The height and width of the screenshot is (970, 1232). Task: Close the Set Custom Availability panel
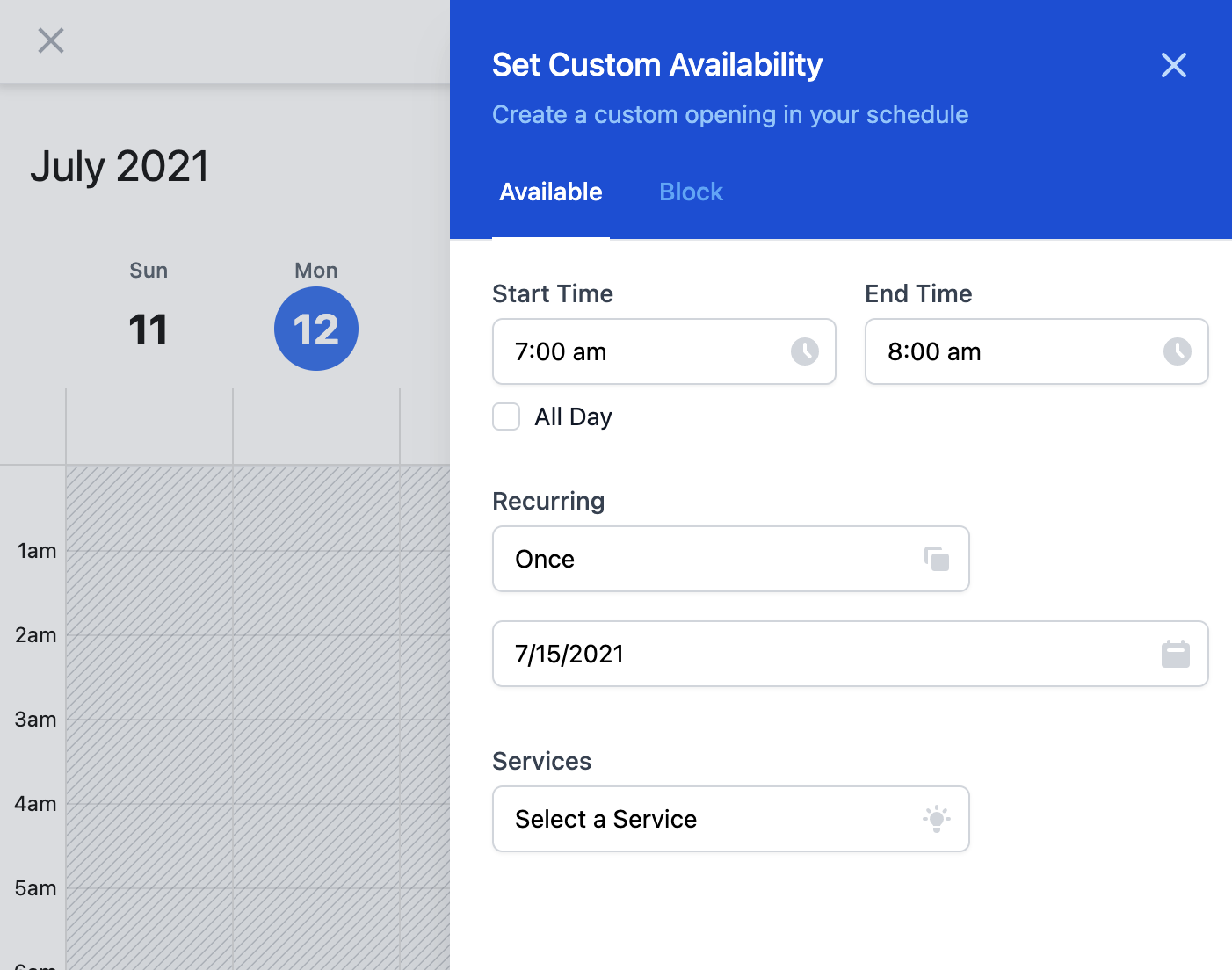(x=1173, y=65)
